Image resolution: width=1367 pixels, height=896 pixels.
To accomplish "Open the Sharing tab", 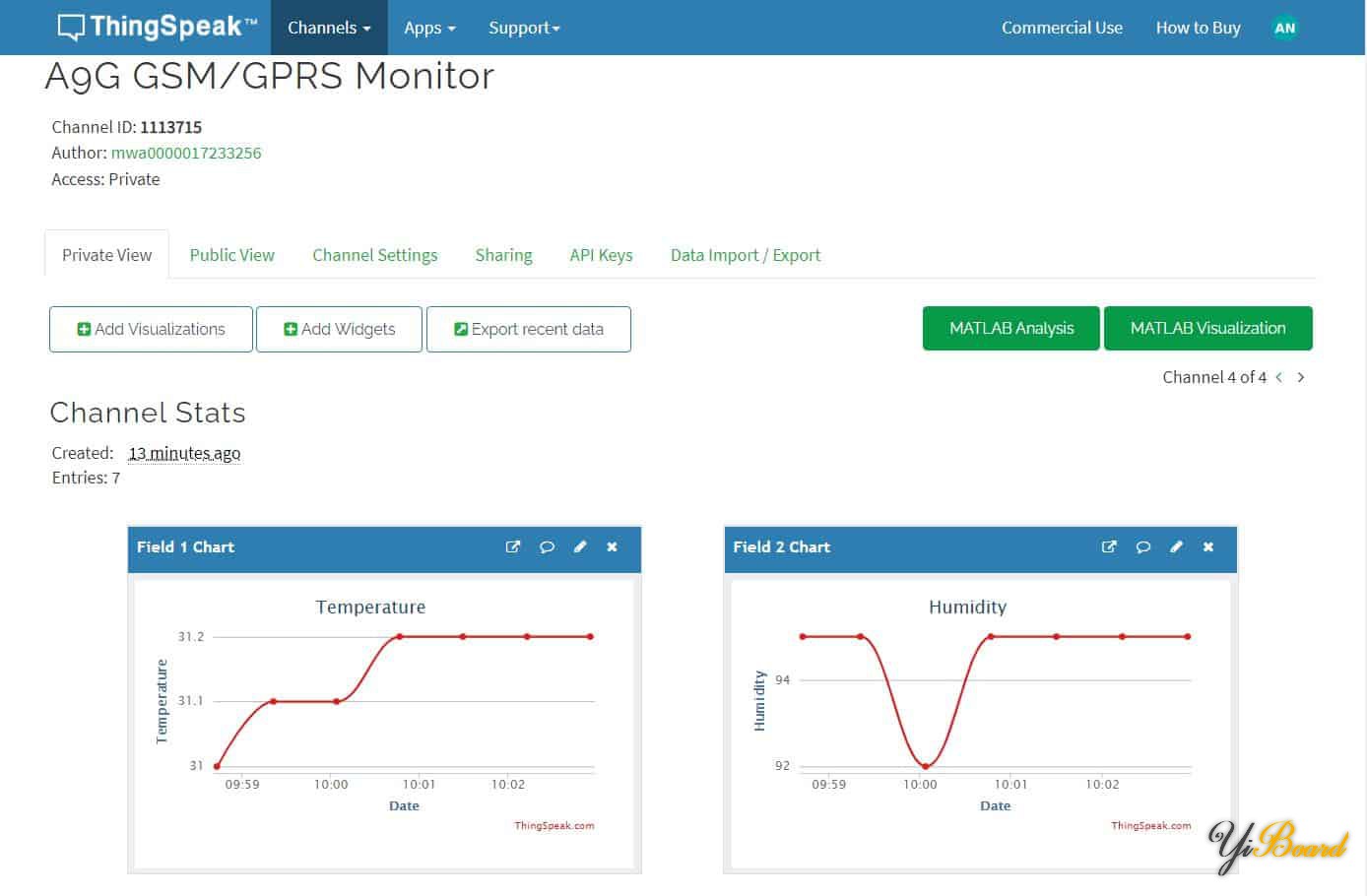I will 503,255.
